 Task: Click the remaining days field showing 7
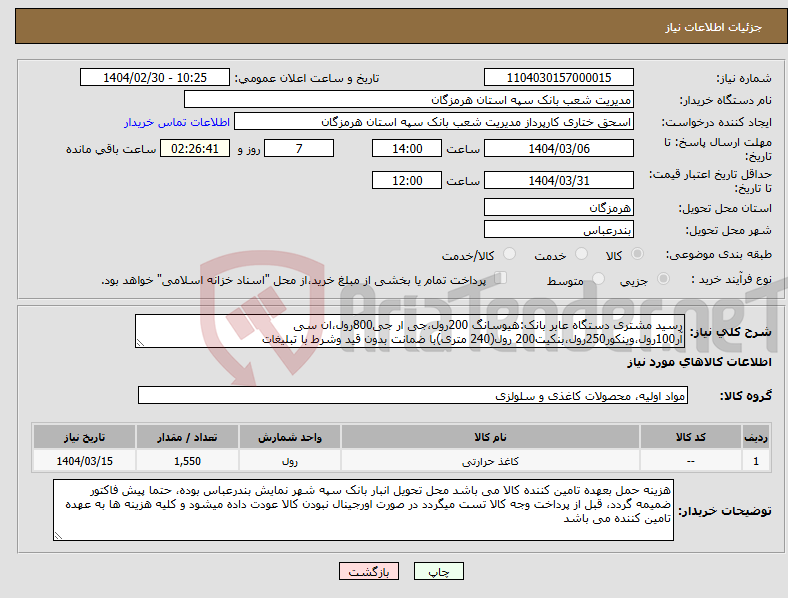299,148
